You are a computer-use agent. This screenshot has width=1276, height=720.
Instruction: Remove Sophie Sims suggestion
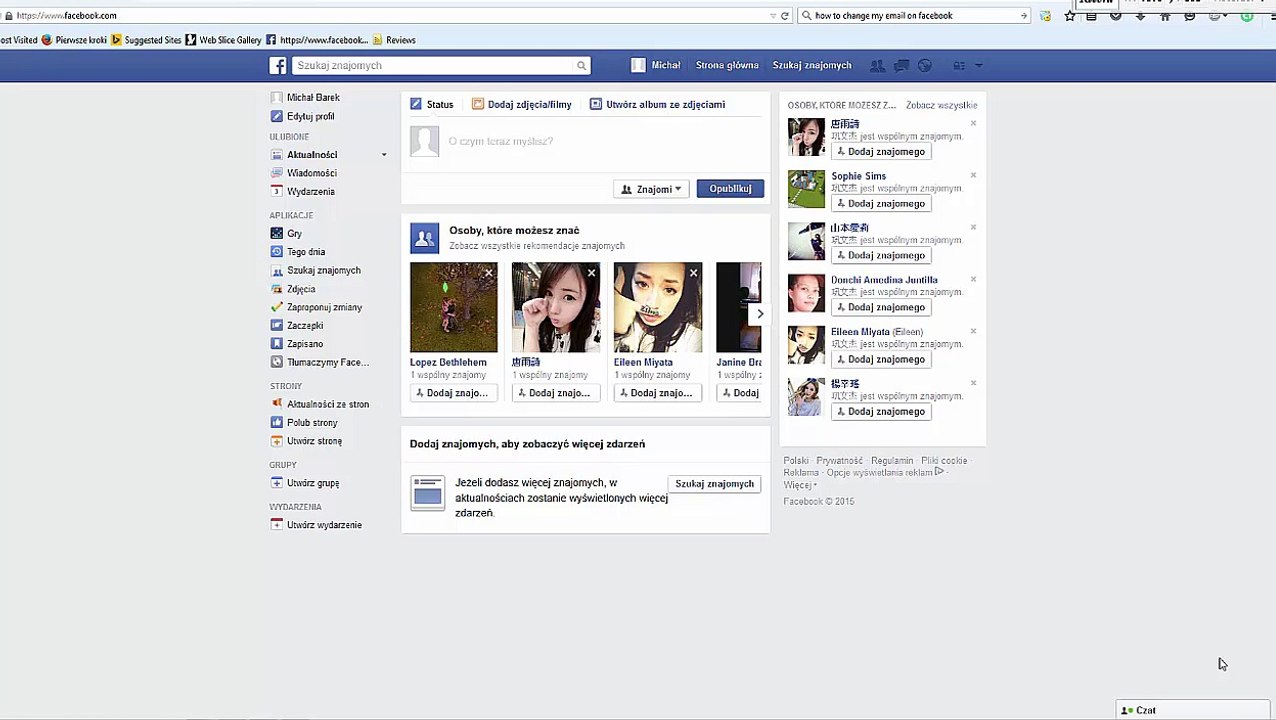[973, 176]
